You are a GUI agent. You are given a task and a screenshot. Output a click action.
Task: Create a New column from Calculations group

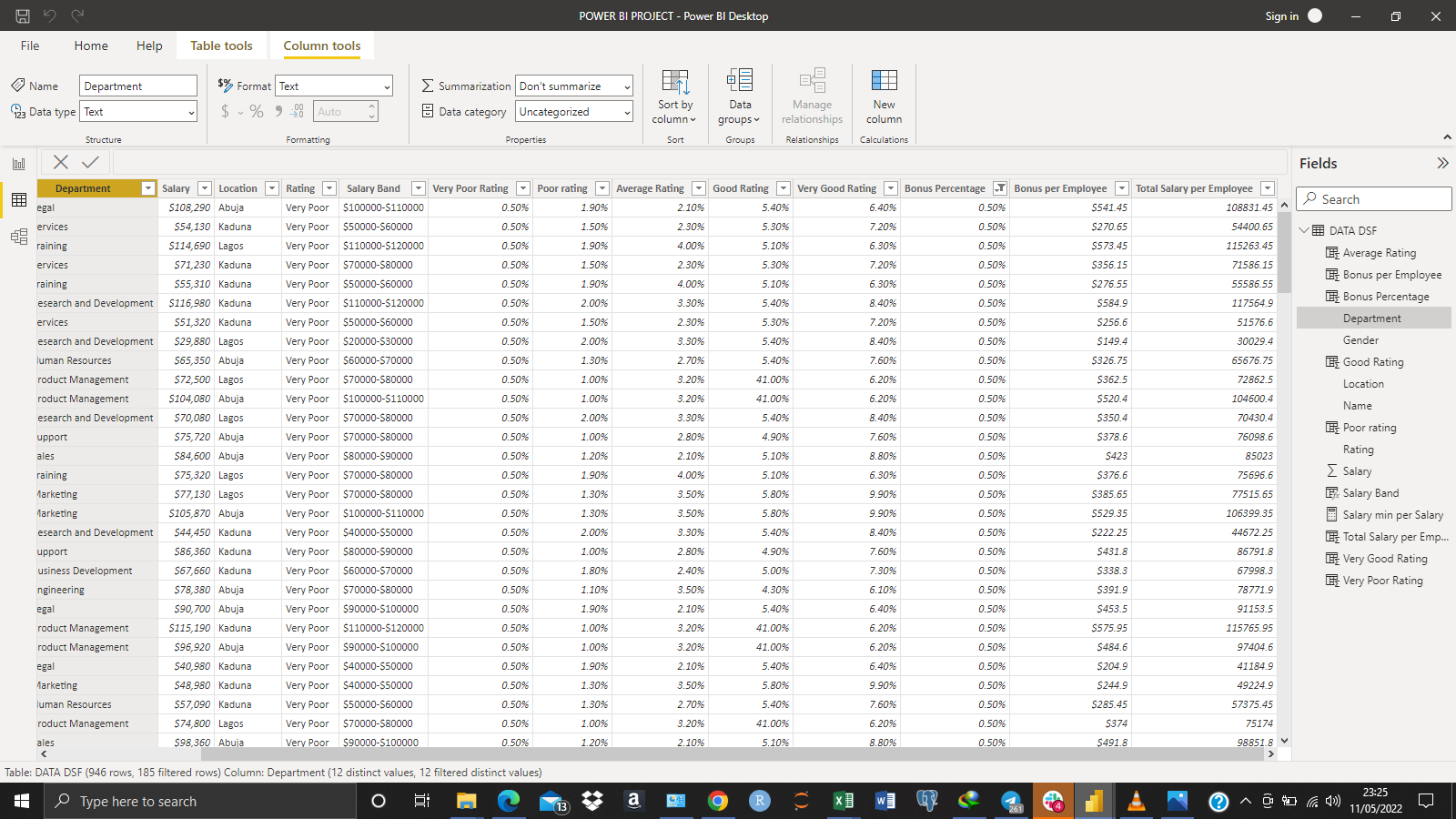pos(883,94)
